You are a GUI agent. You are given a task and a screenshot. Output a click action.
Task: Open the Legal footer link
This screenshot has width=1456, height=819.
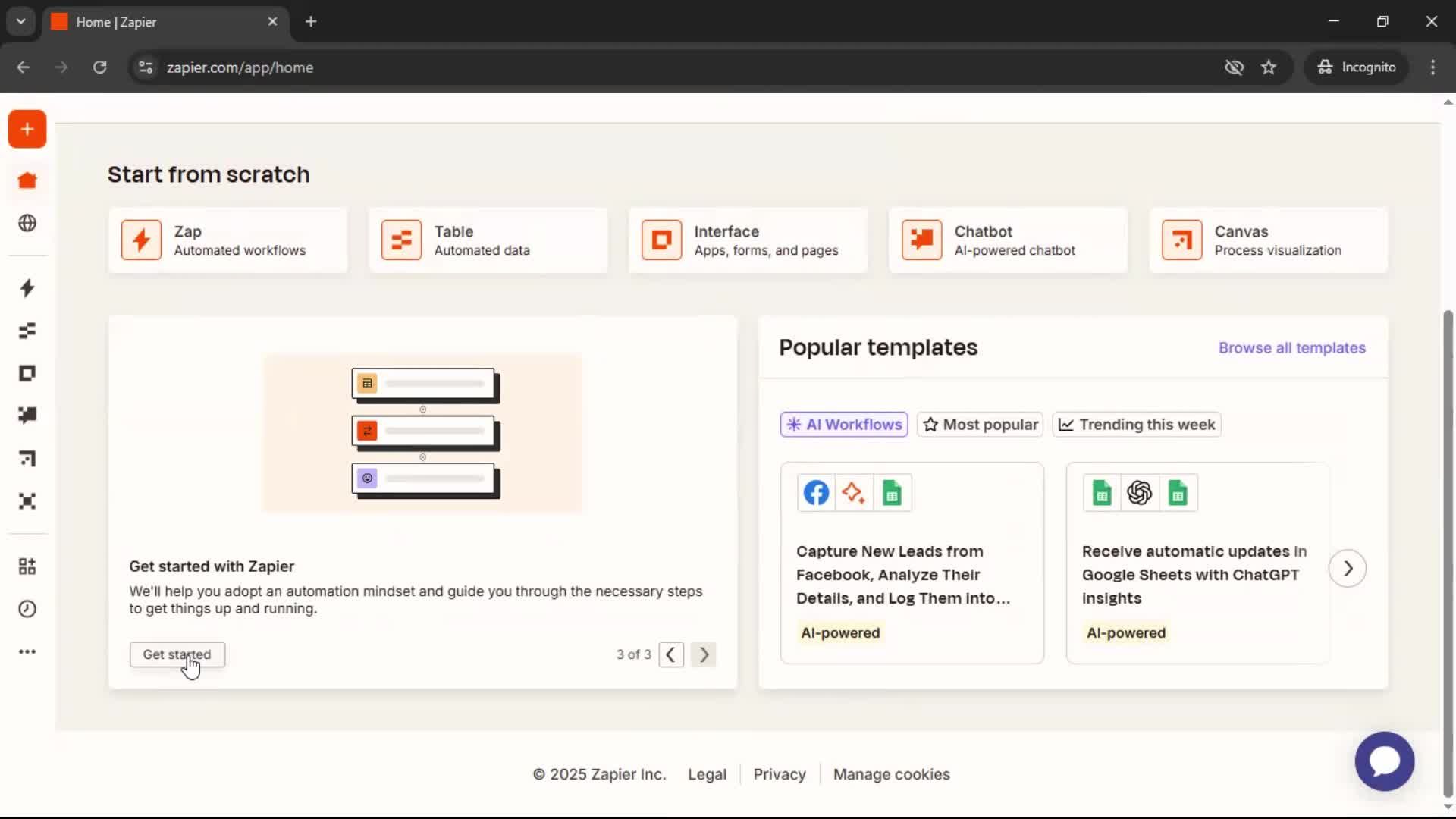pyautogui.click(x=707, y=774)
